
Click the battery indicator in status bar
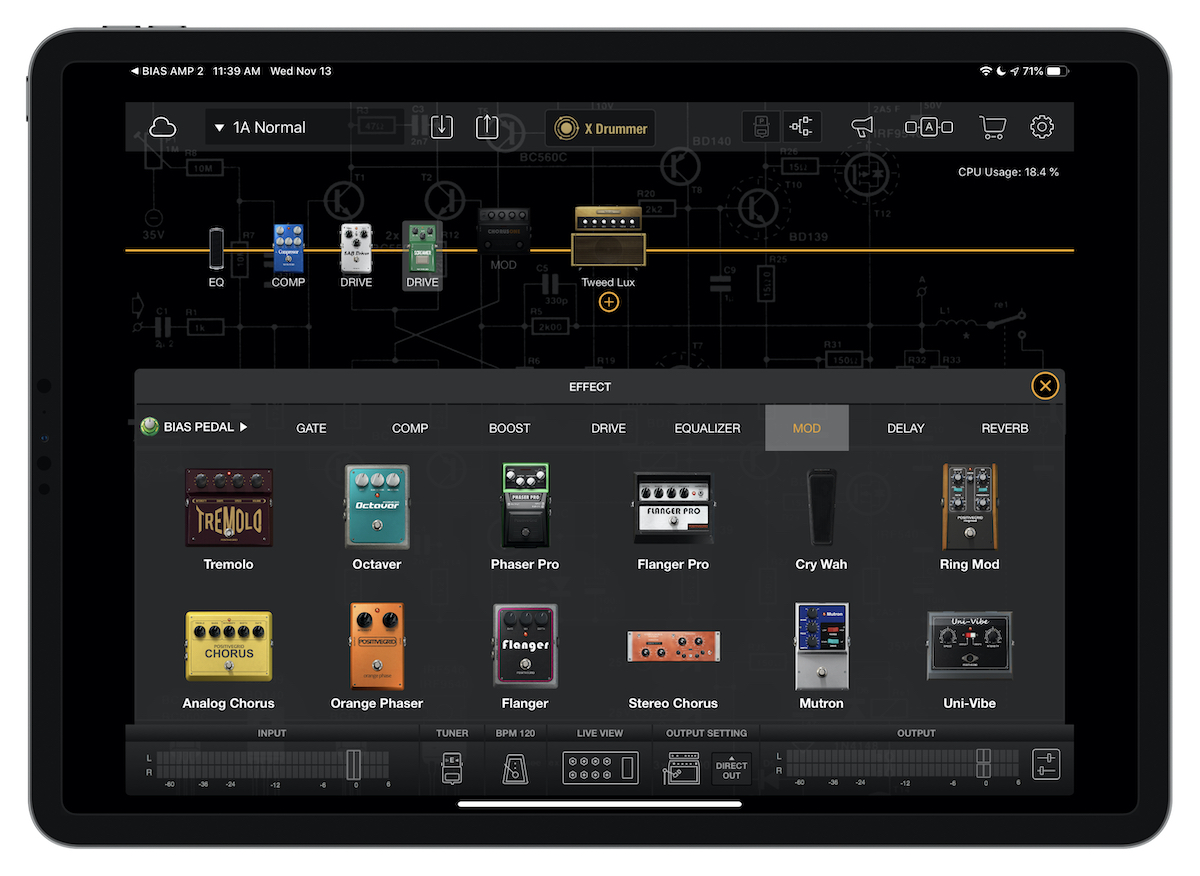(1057, 72)
